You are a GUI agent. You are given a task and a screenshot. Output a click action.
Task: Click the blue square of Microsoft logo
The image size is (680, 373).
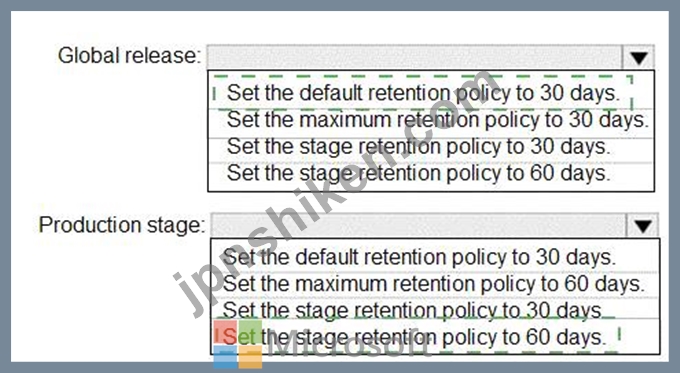[x=225, y=357]
